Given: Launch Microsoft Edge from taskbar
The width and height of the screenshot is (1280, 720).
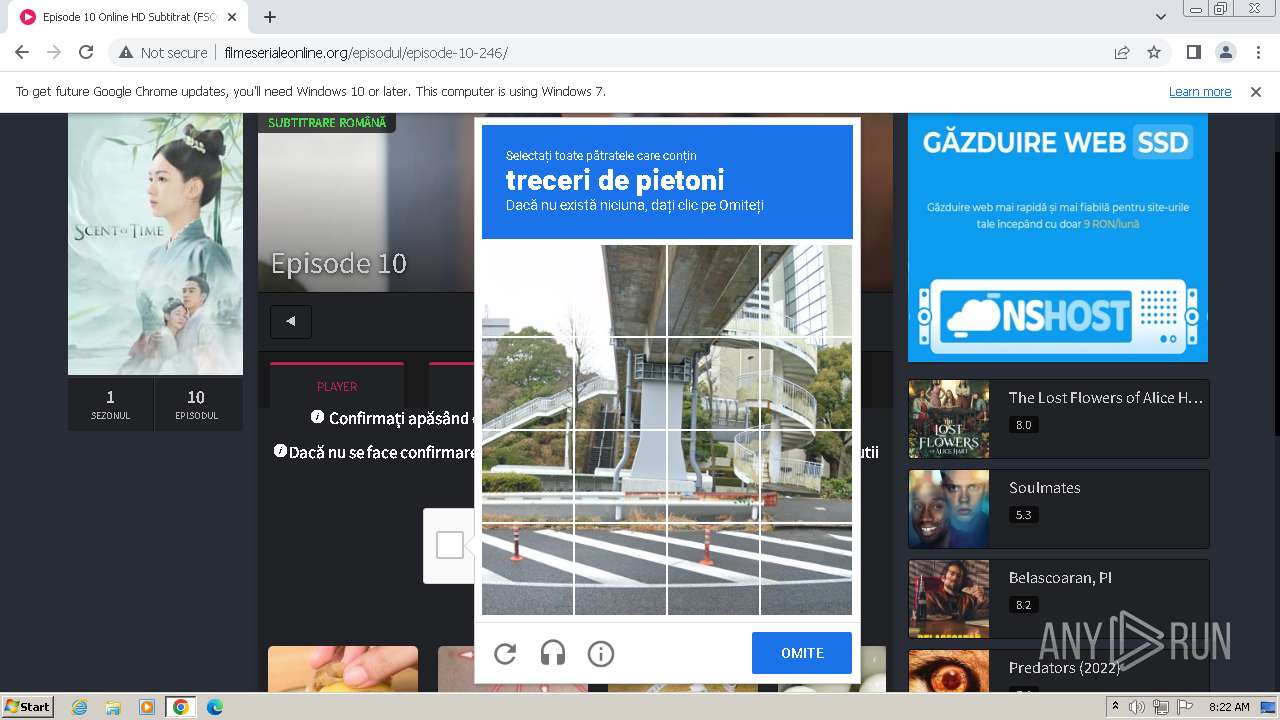Looking at the screenshot, I should 215,707.
